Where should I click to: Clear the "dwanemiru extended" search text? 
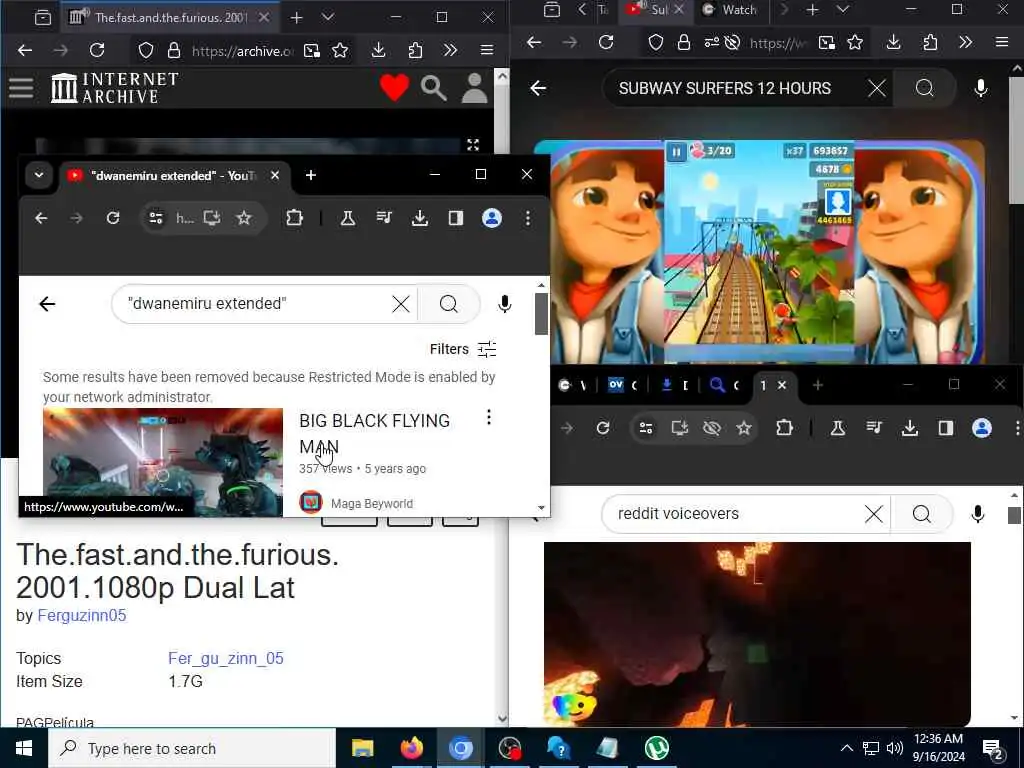[401, 304]
